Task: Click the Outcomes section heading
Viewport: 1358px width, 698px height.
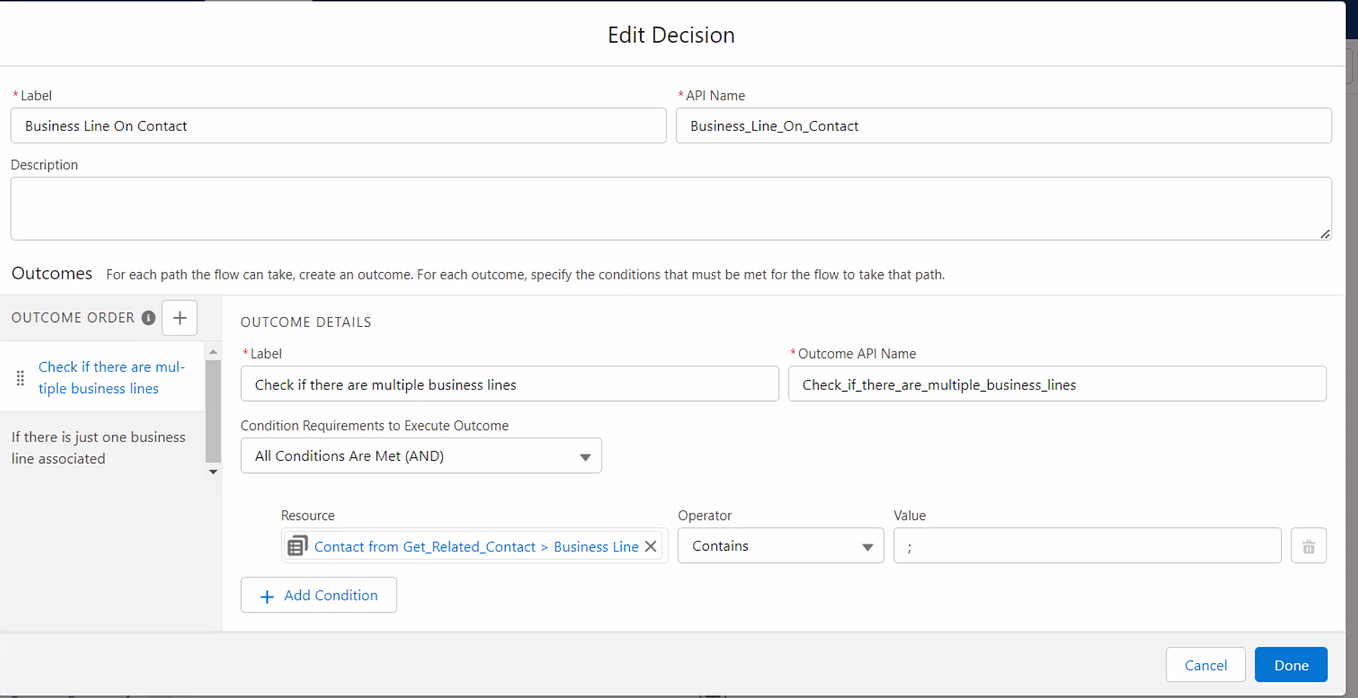Action: coord(52,273)
